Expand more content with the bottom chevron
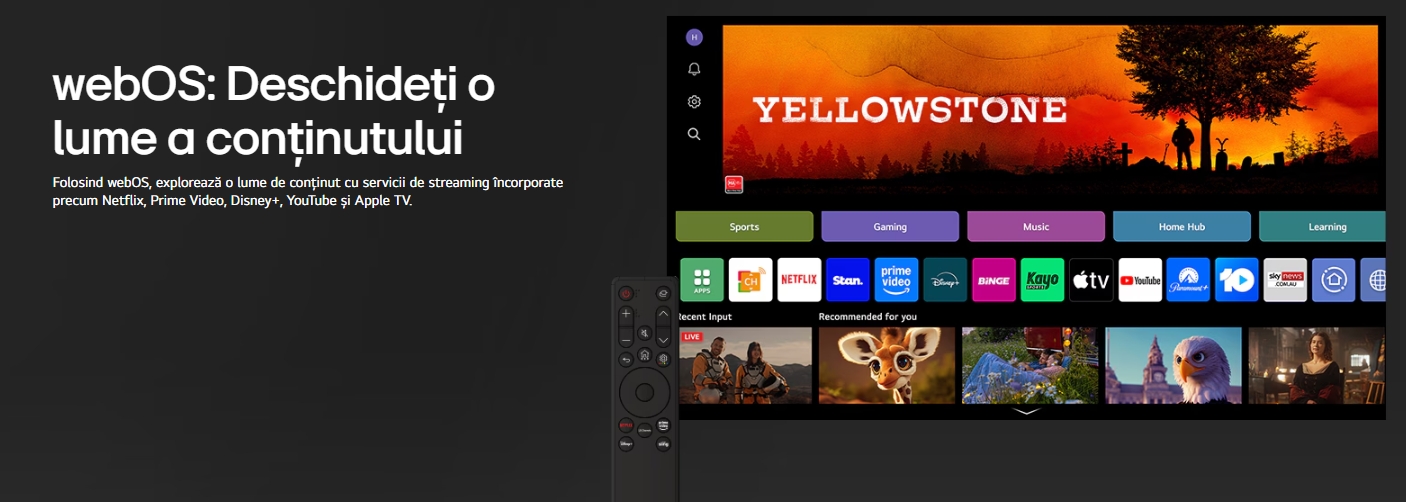 (x=1026, y=411)
